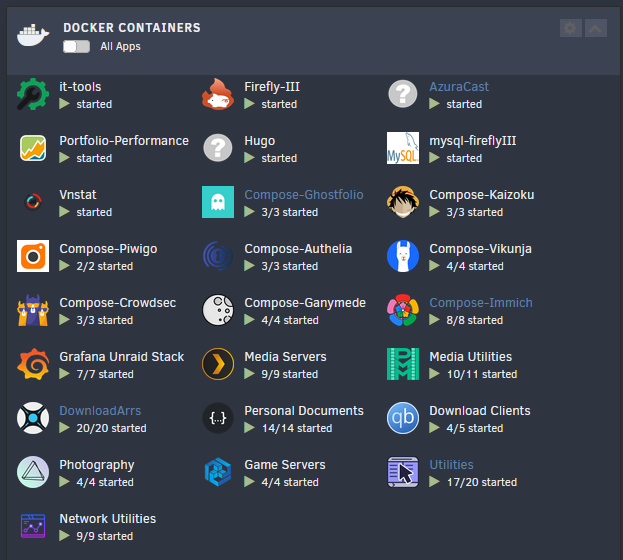Screen dimensions: 623x560
Task: Click the MySQL logo for mysql-fireflyIII
Action: (403, 148)
